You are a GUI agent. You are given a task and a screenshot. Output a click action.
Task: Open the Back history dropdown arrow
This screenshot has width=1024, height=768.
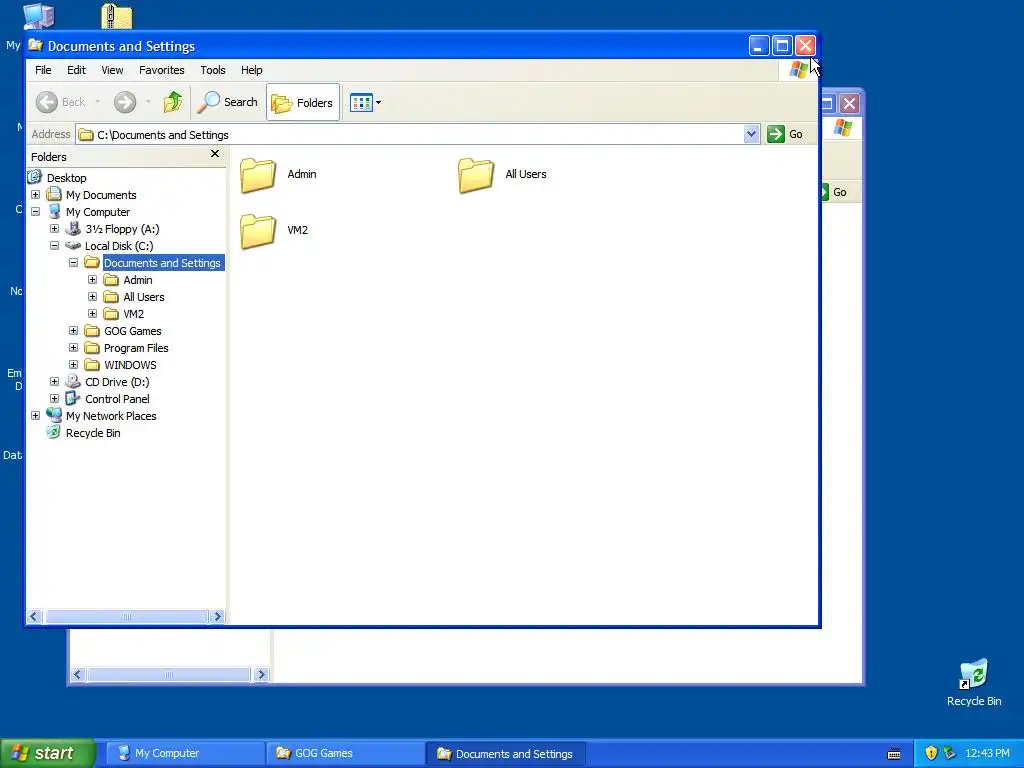point(98,102)
